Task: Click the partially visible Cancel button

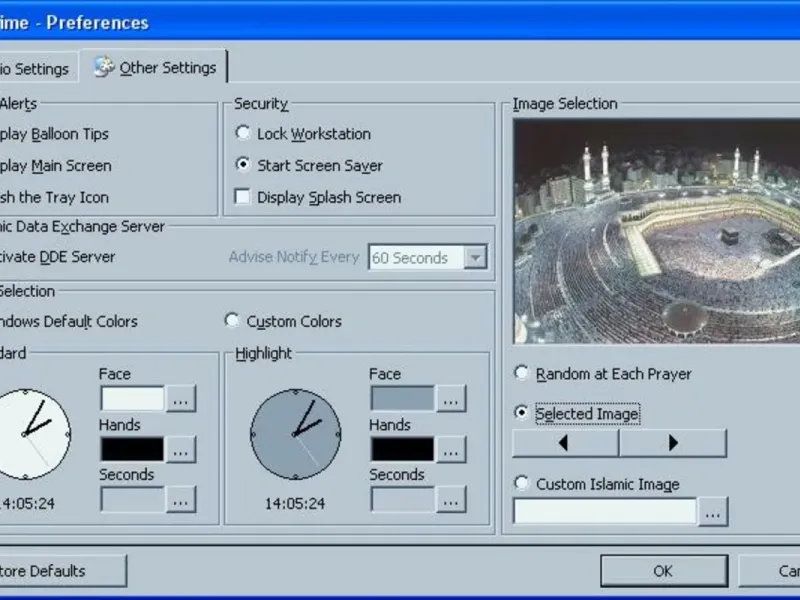Action: pos(769,571)
